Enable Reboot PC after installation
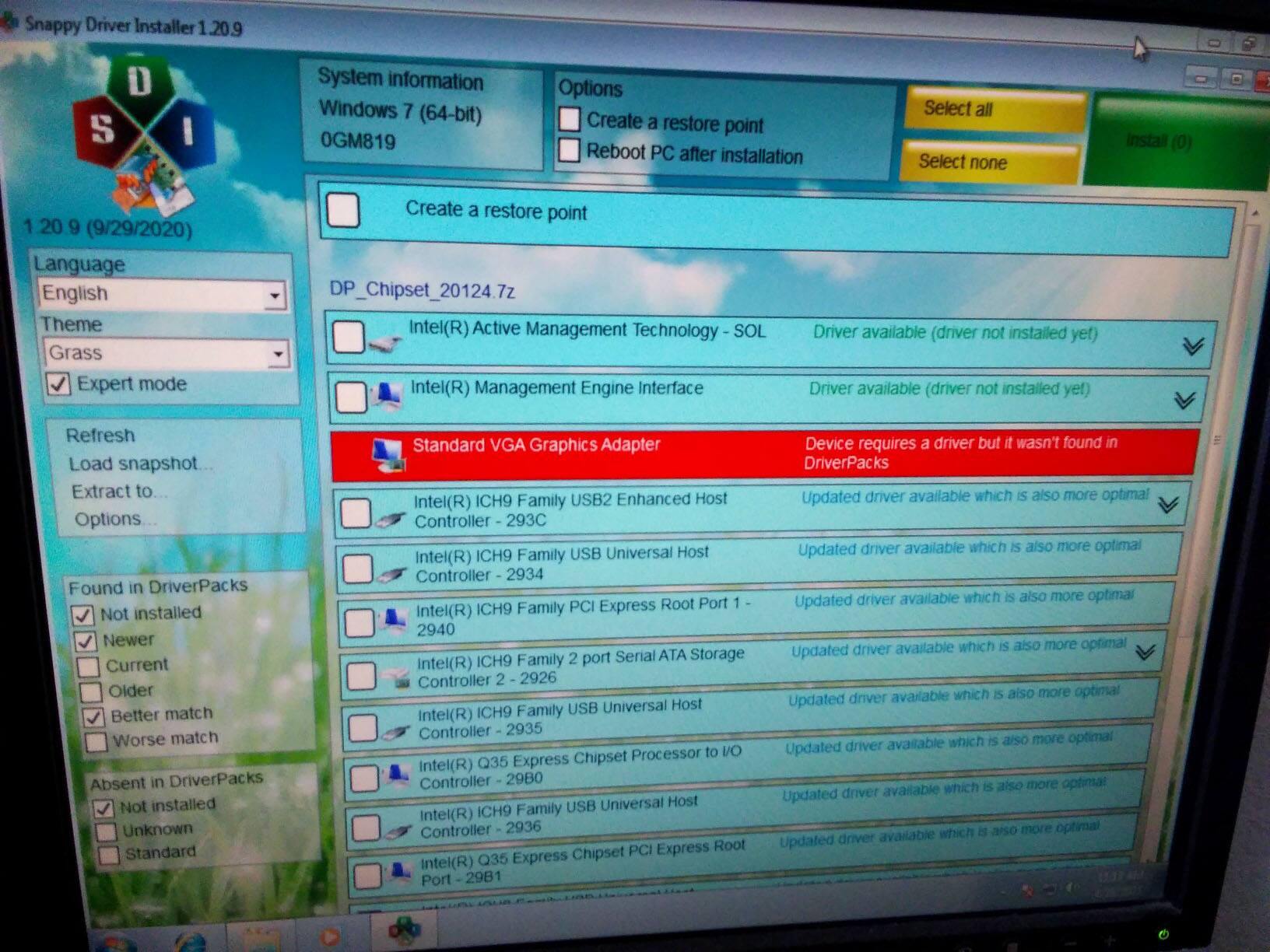1270x952 pixels. (569, 149)
